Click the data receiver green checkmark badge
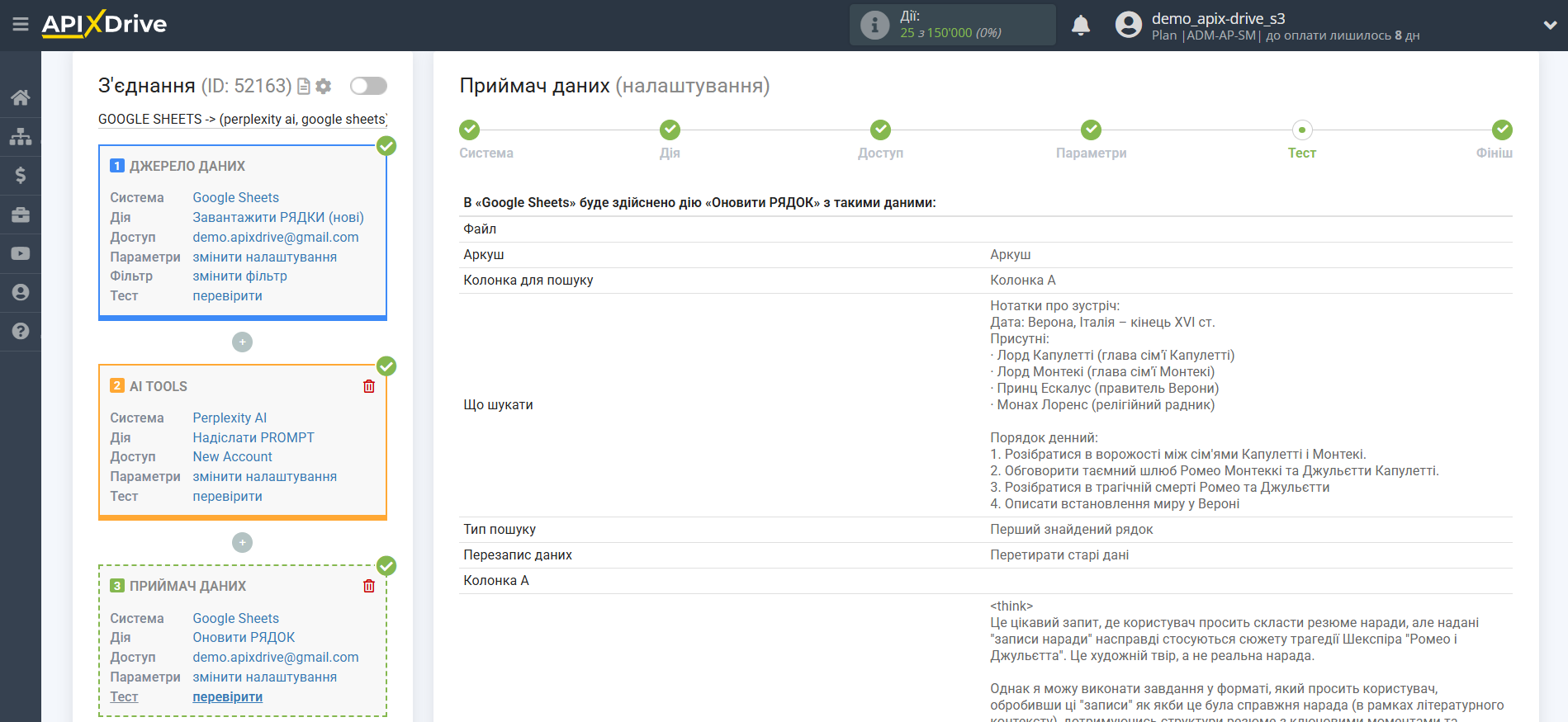The width and height of the screenshot is (1568, 722). point(386,565)
